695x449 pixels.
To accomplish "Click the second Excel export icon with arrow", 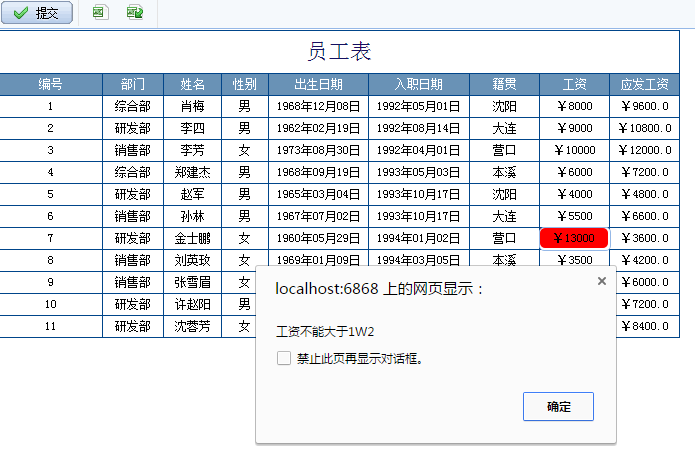I will [x=135, y=12].
